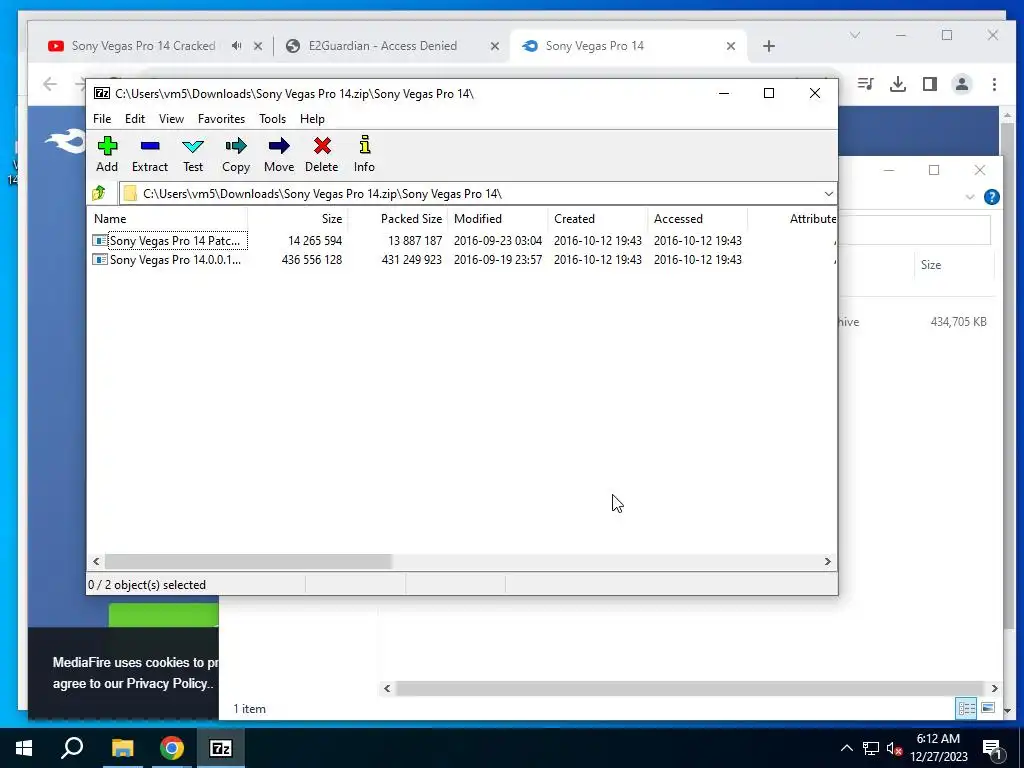Open the View menu
This screenshot has height=768, width=1024.
171,119
